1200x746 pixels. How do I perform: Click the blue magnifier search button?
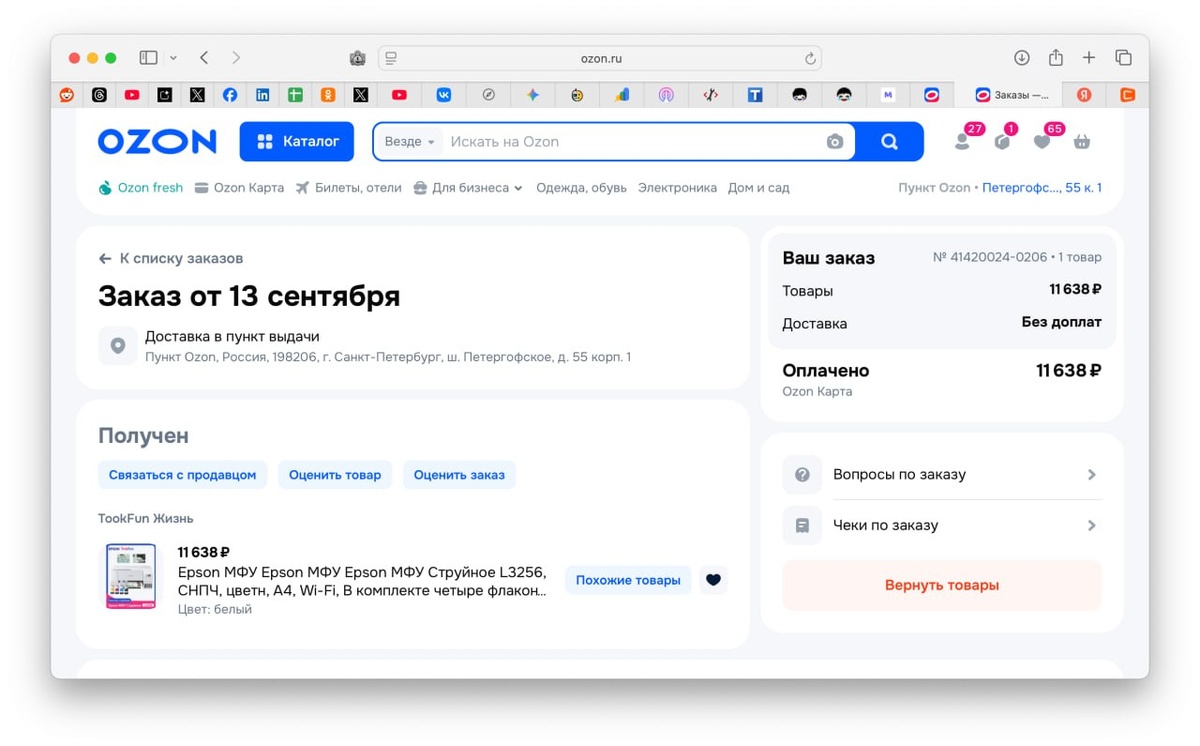tap(889, 142)
